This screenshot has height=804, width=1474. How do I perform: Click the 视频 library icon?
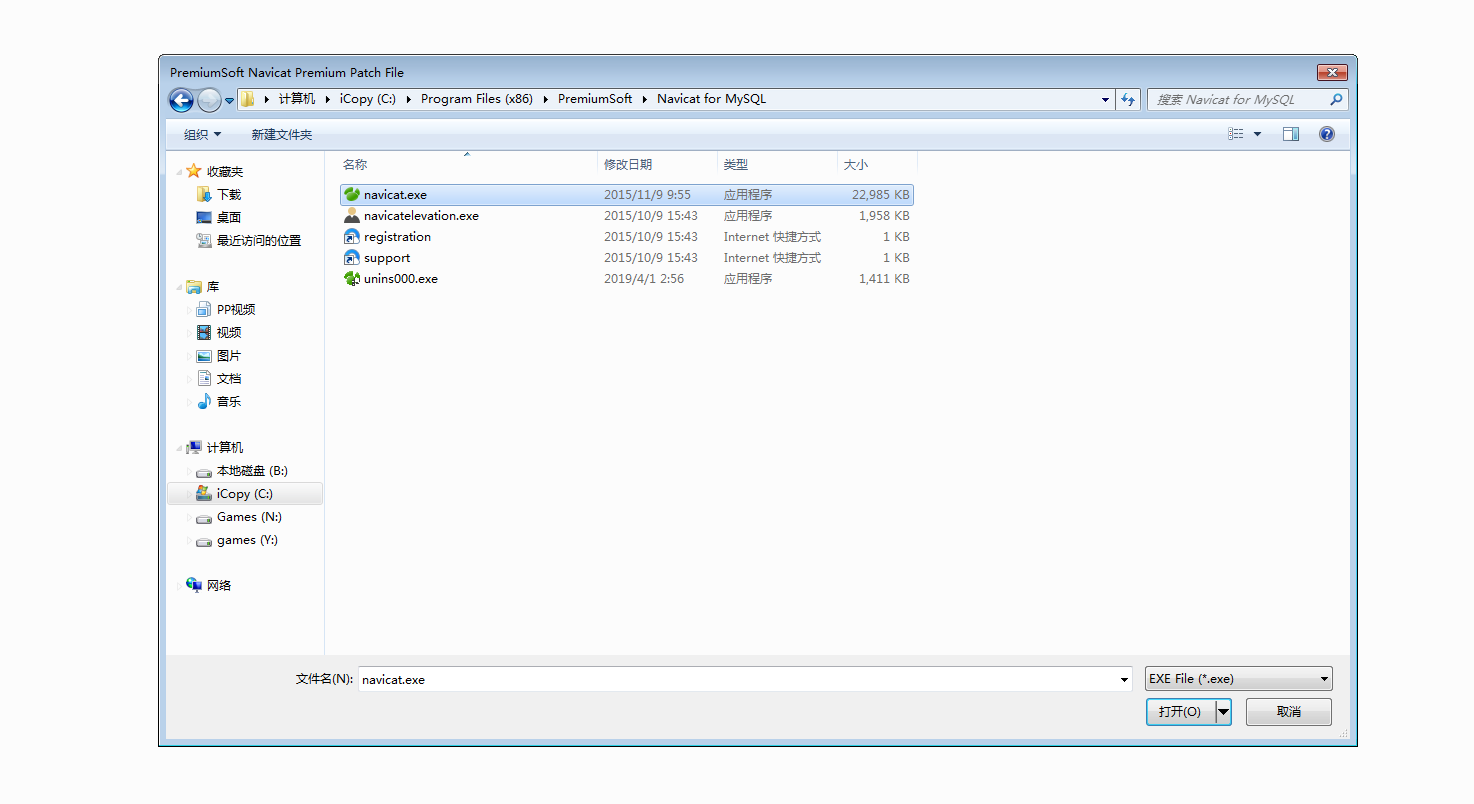(204, 332)
